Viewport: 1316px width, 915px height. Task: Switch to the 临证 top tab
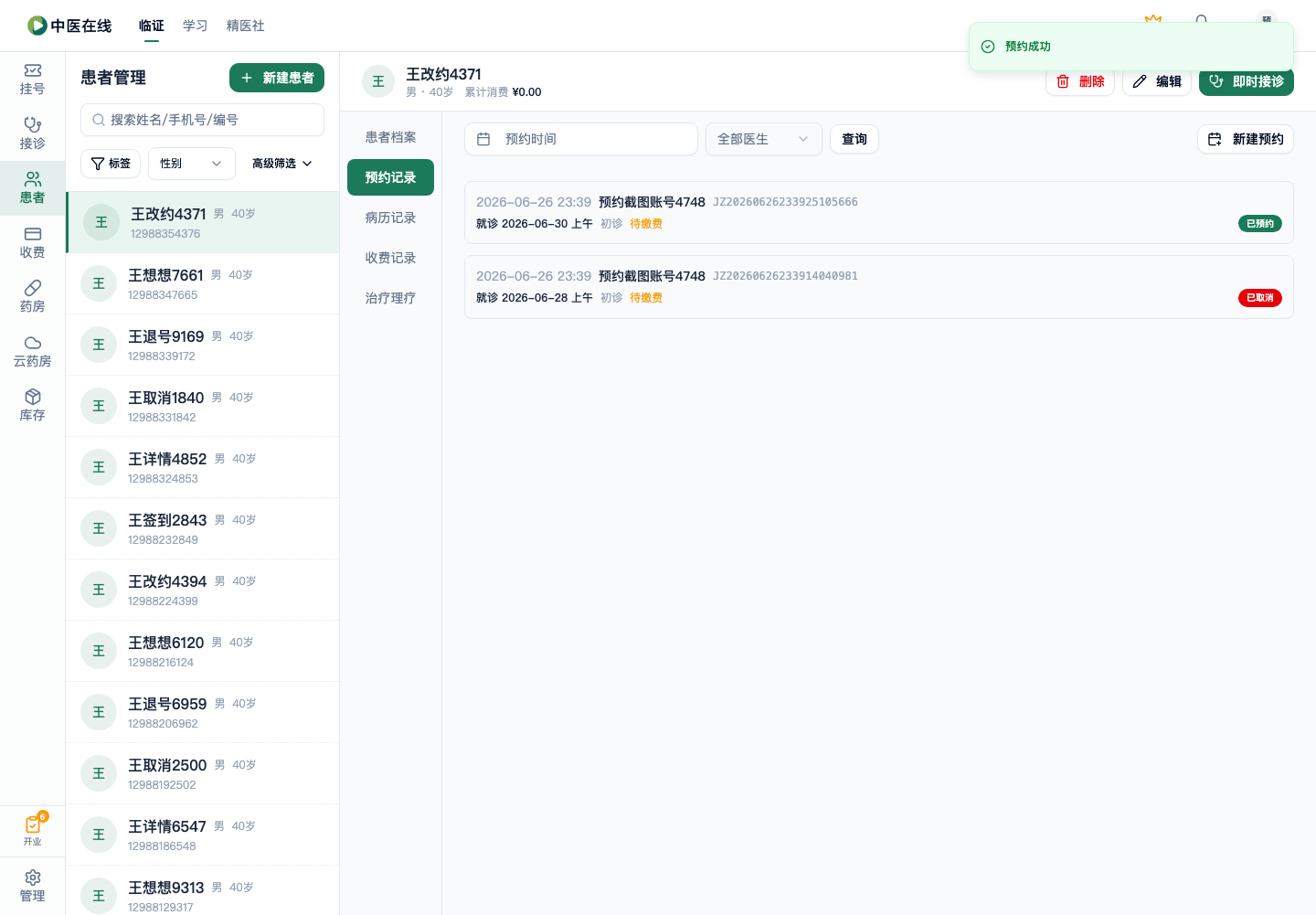pos(152,26)
